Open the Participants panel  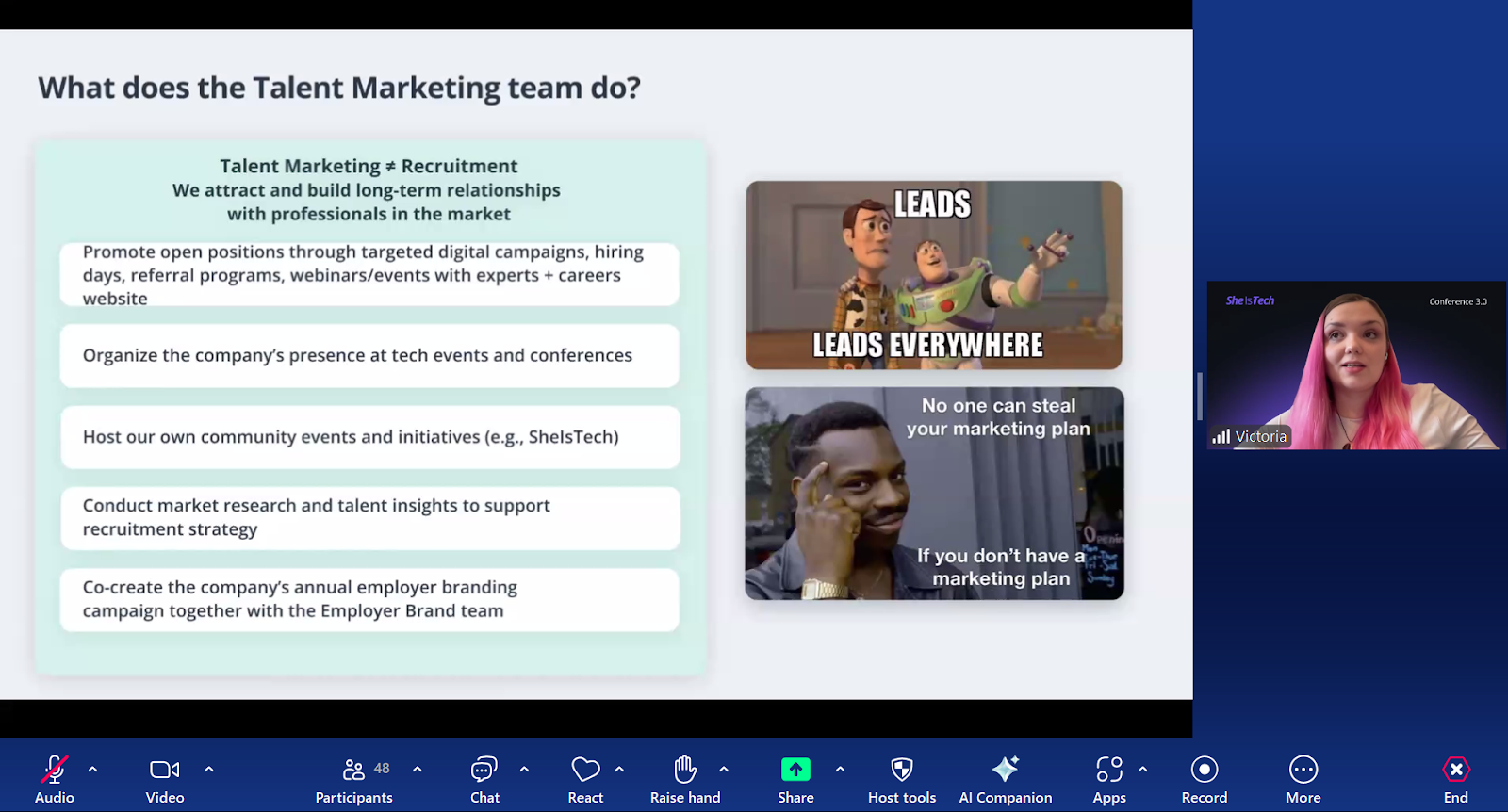[x=353, y=779]
